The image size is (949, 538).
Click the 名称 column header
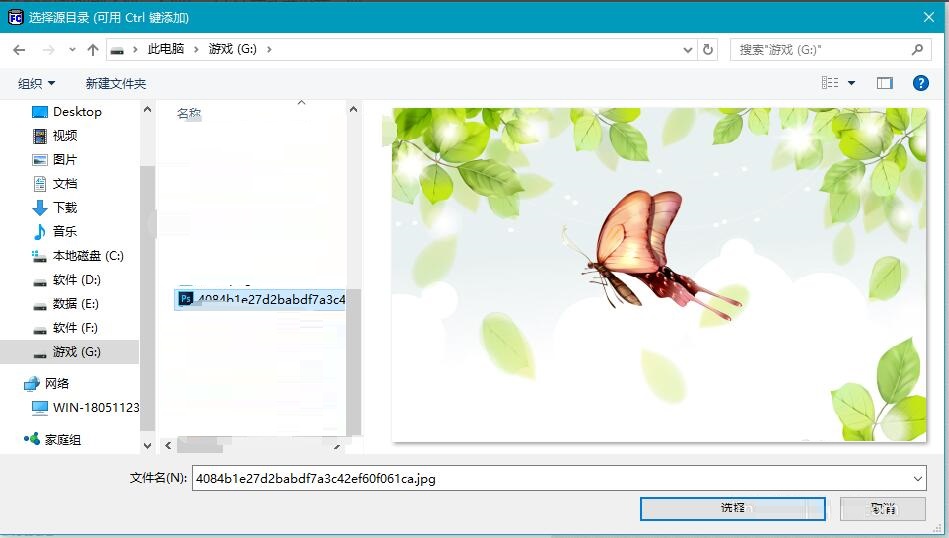coord(189,113)
